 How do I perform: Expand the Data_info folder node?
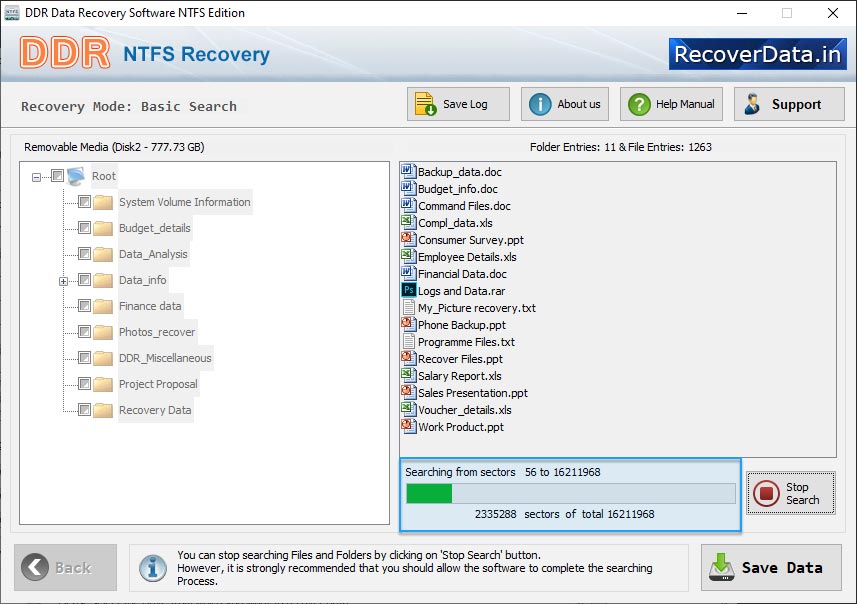[63, 281]
